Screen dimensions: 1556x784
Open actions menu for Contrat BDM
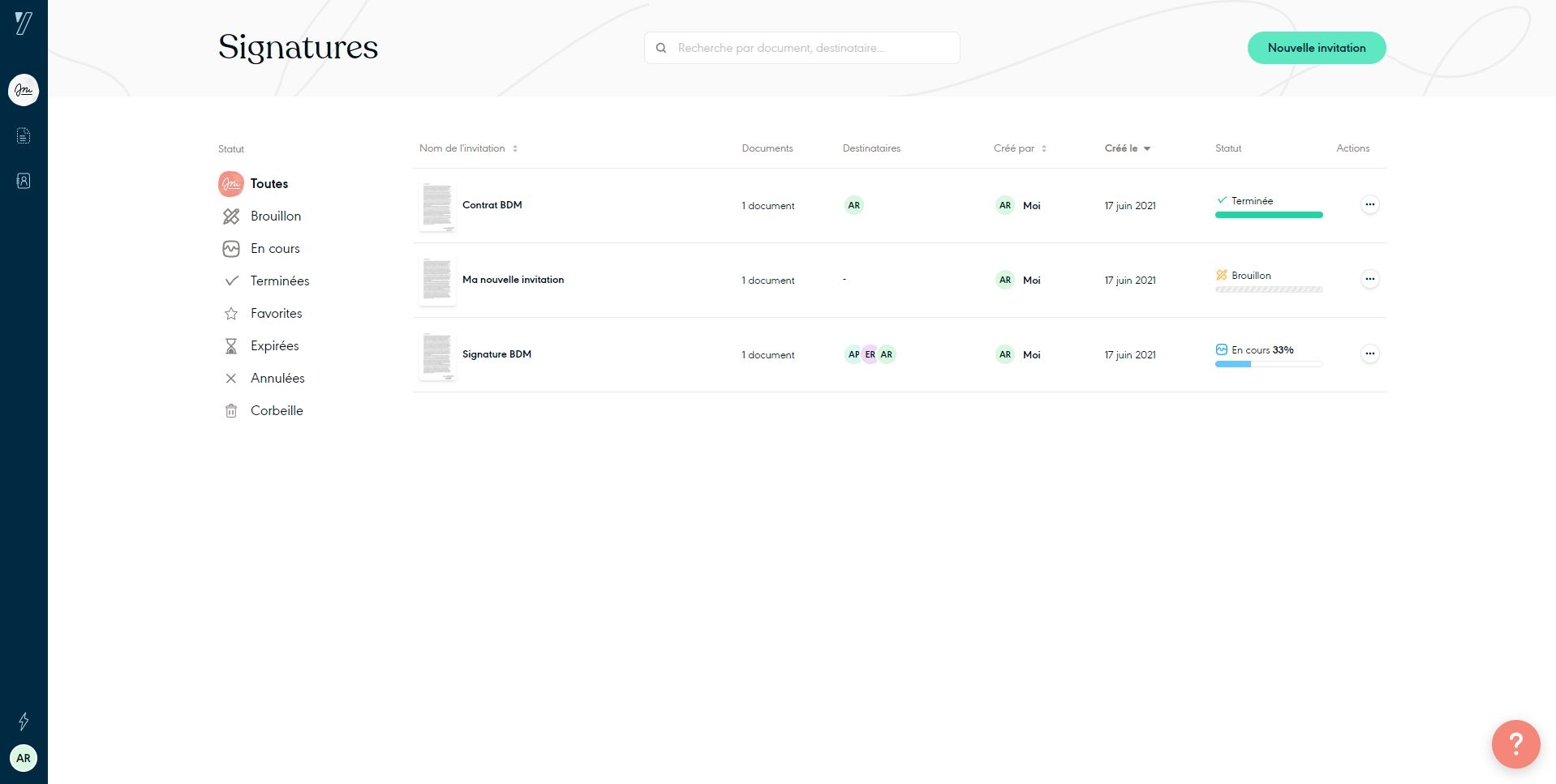(1369, 205)
